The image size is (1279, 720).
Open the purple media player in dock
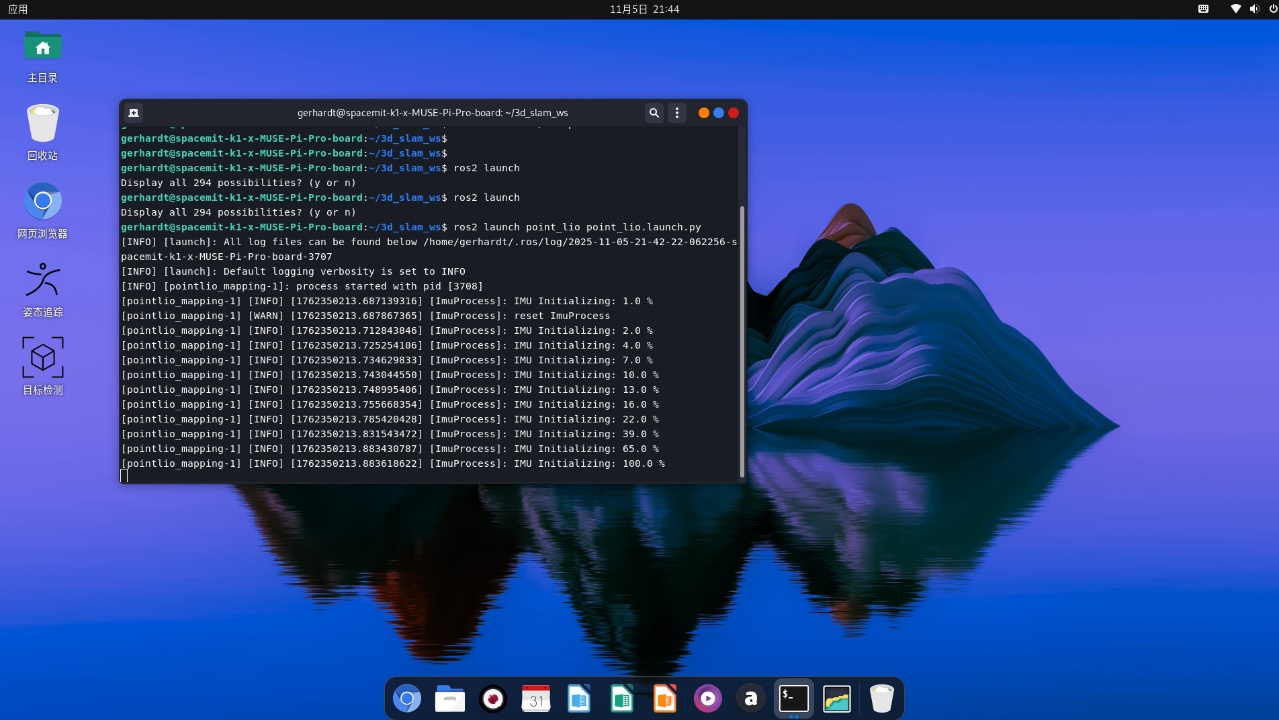[x=708, y=698]
